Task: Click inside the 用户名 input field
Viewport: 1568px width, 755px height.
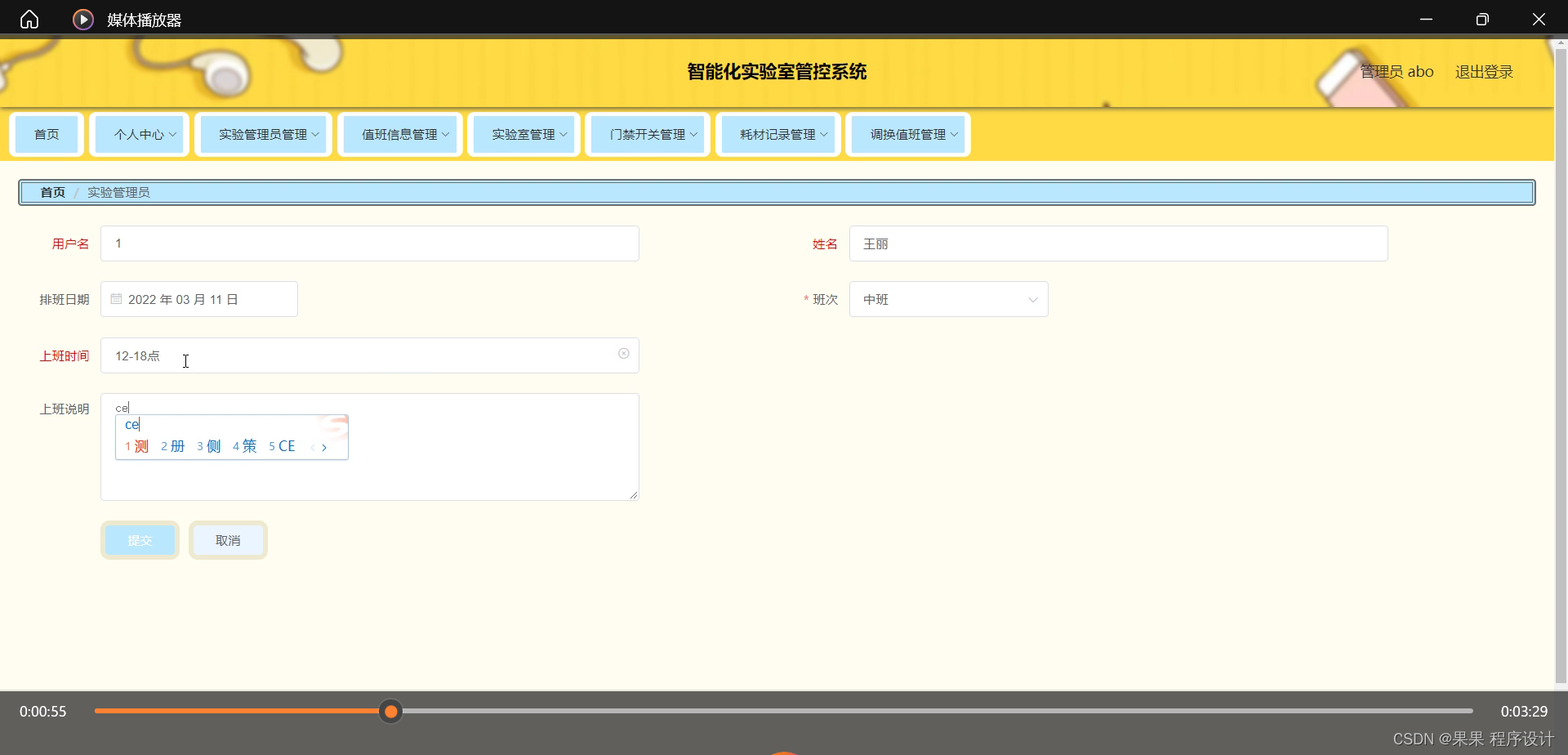Action: [369, 243]
